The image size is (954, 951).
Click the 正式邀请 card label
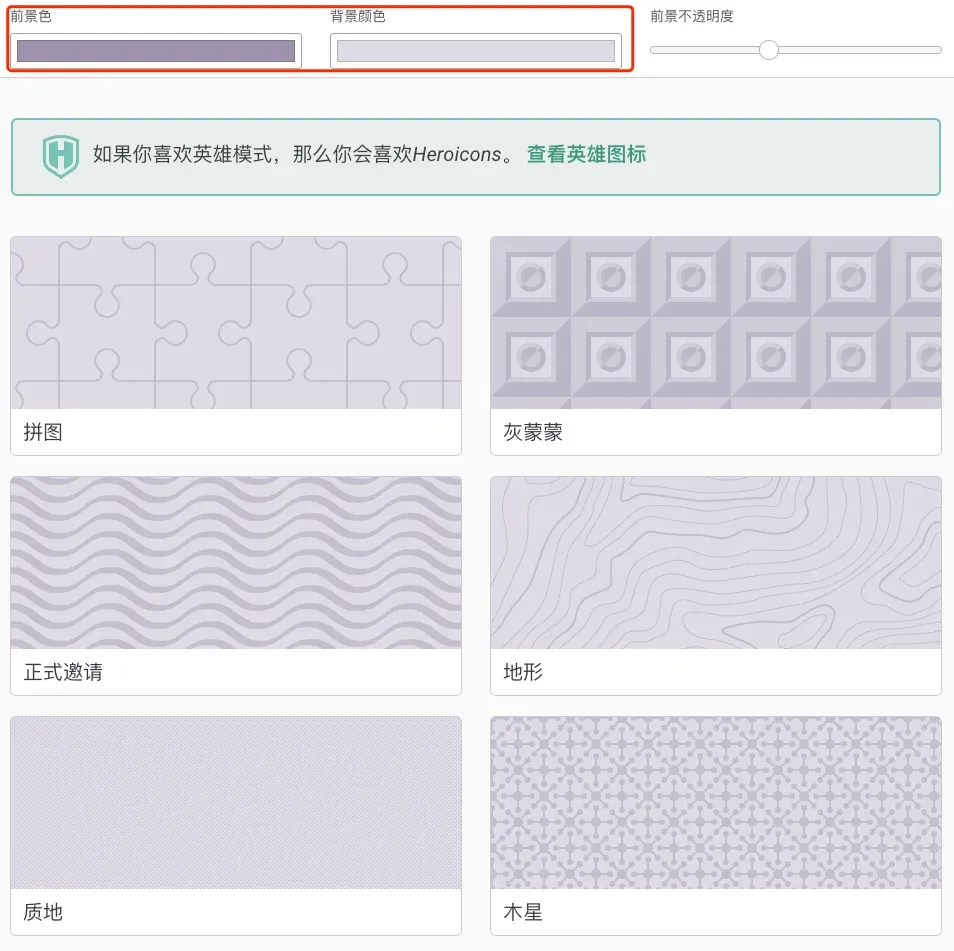[x=63, y=672]
